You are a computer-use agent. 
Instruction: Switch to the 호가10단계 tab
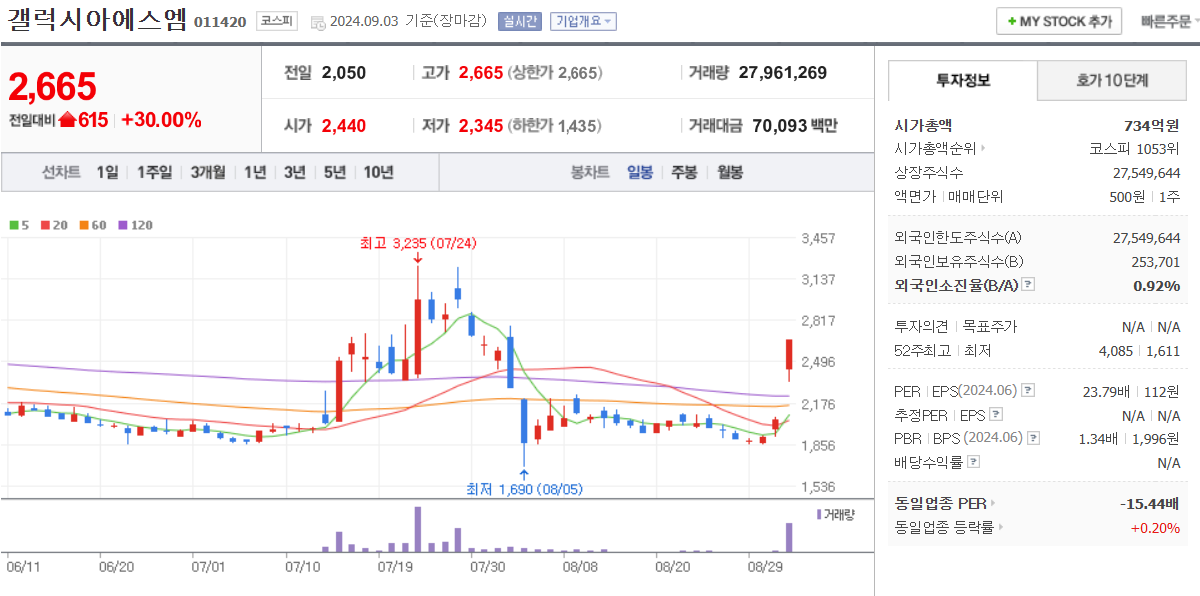point(1112,81)
